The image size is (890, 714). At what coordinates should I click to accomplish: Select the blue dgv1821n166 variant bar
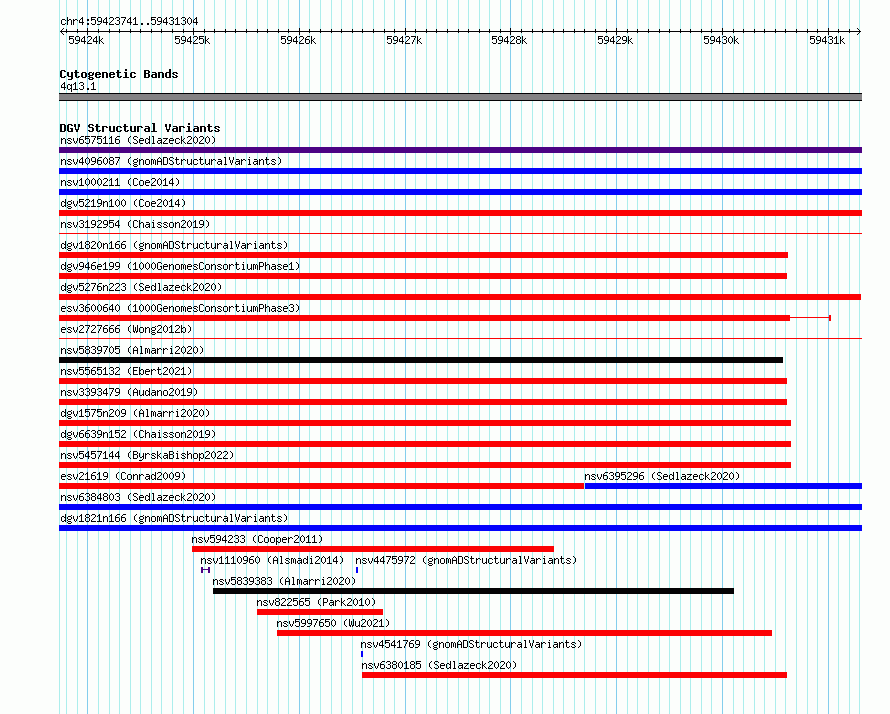click(460, 528)
